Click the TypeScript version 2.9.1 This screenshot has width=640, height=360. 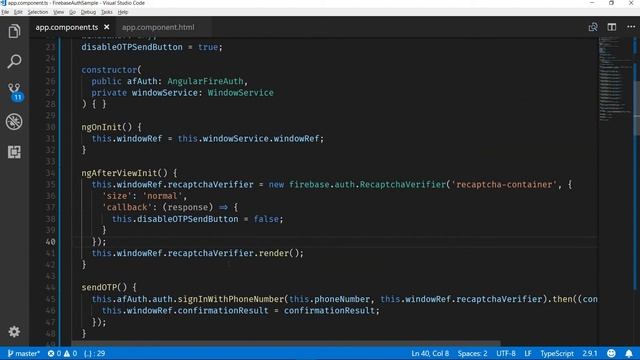(589, 353)
